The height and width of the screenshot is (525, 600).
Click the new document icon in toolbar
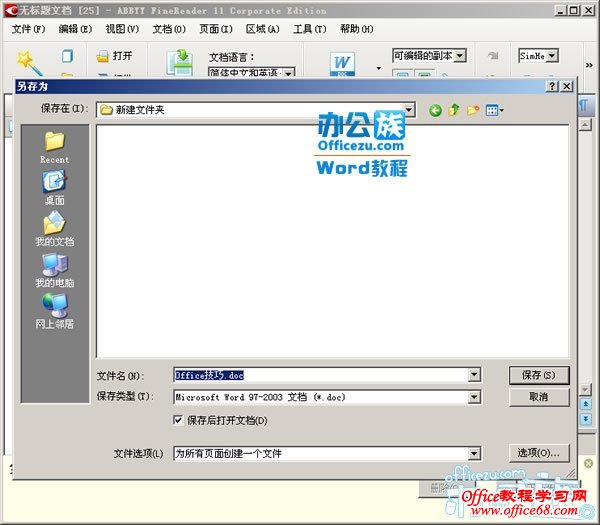pyautogui.click(x=67, y=56)
